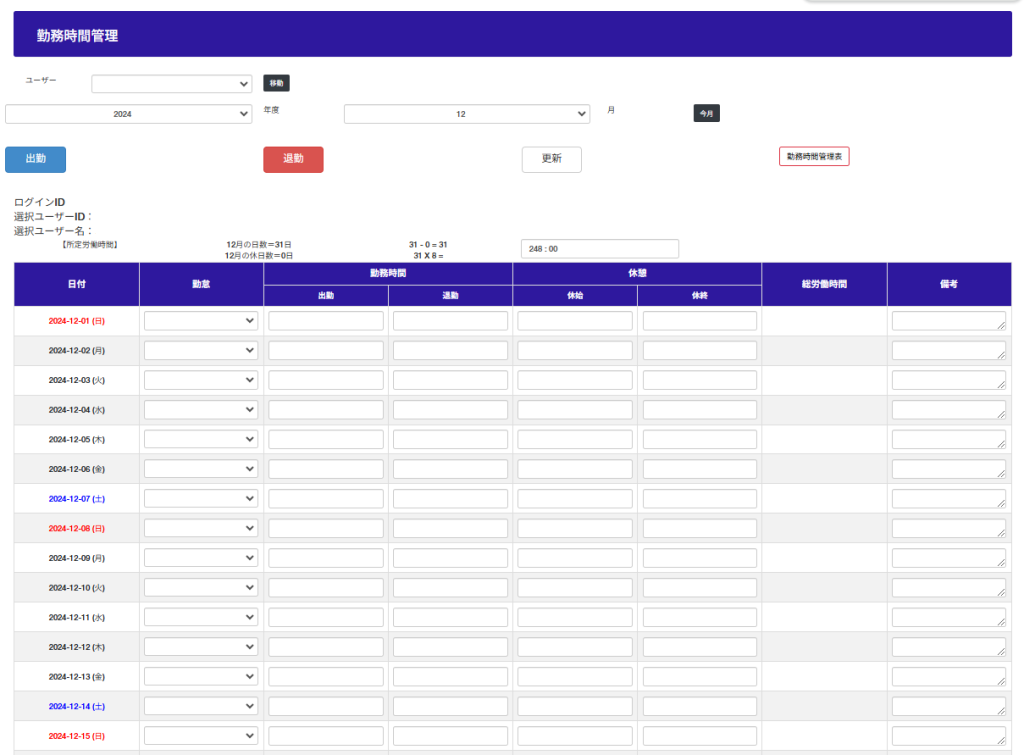1024x755 pixels.
Task: Open the 勤怠 dropdown for 2024-12-13
Action: pos(201,677)
